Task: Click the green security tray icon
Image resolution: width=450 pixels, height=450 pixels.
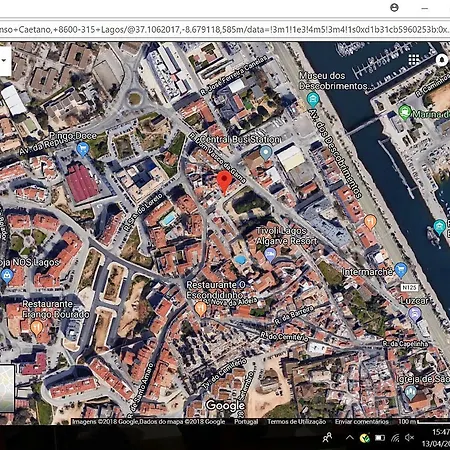Action: click(x=364, y=438)
